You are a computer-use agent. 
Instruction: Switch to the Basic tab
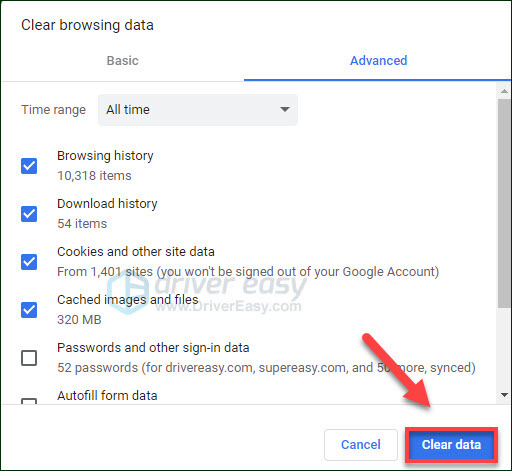point(122,61)
